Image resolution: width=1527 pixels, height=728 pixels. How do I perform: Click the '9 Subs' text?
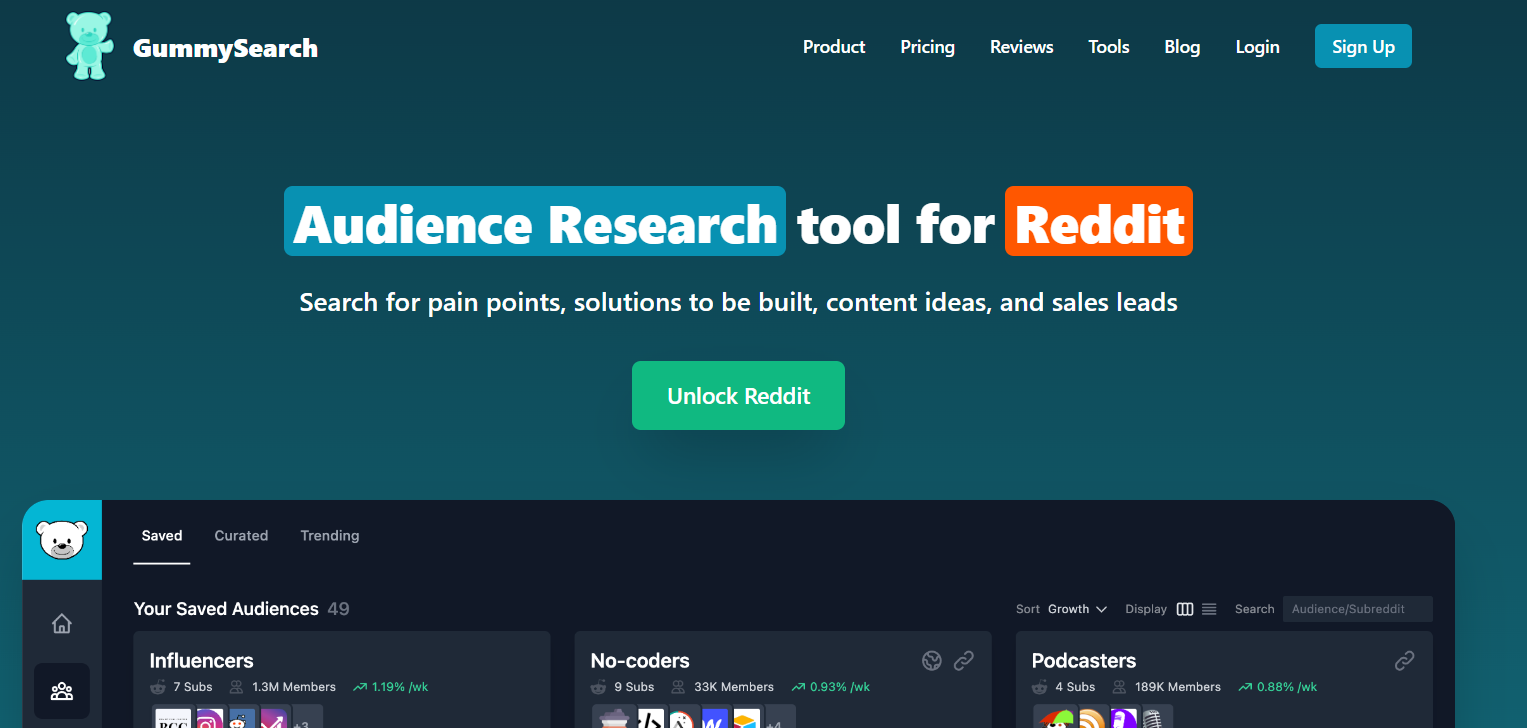[634, 687]
